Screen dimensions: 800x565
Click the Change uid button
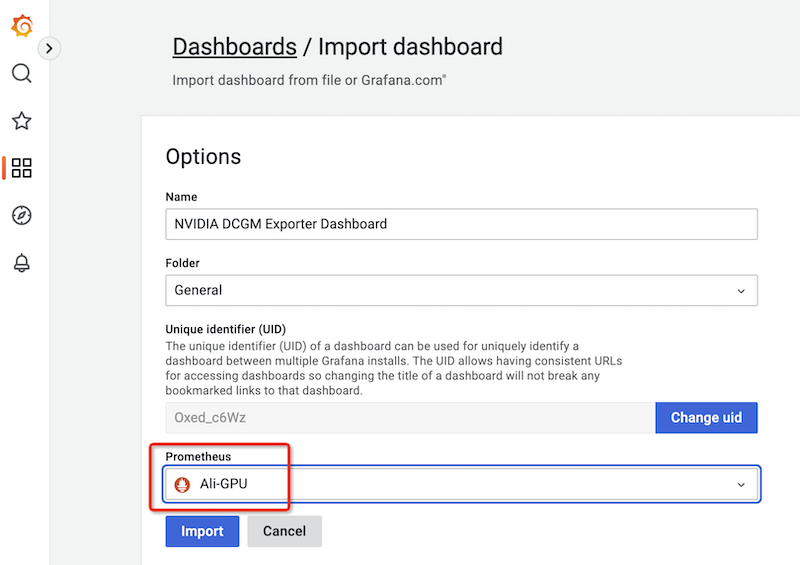pyautogui.click(x=706, y=417)
